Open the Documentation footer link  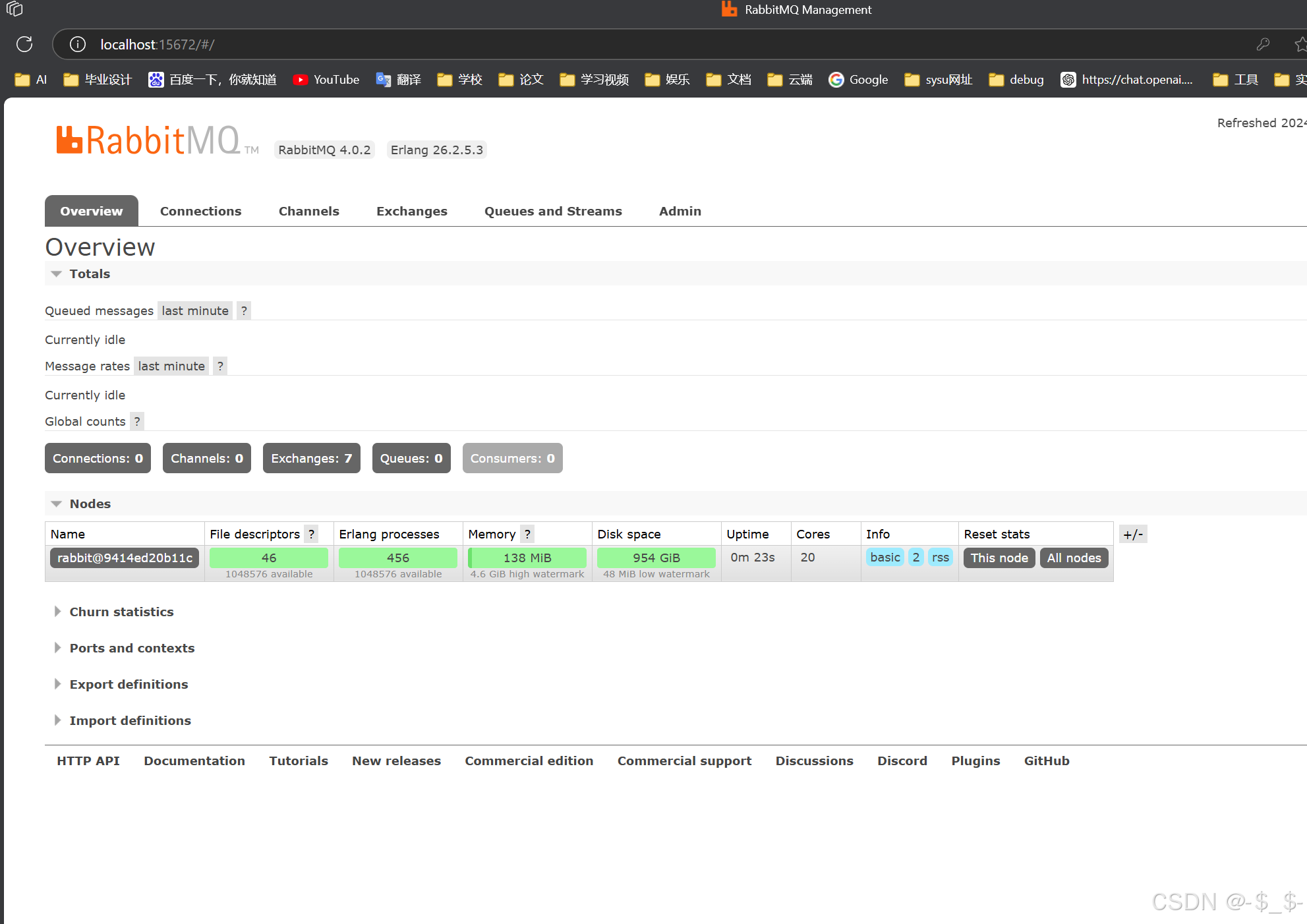(x=194, y=761)
